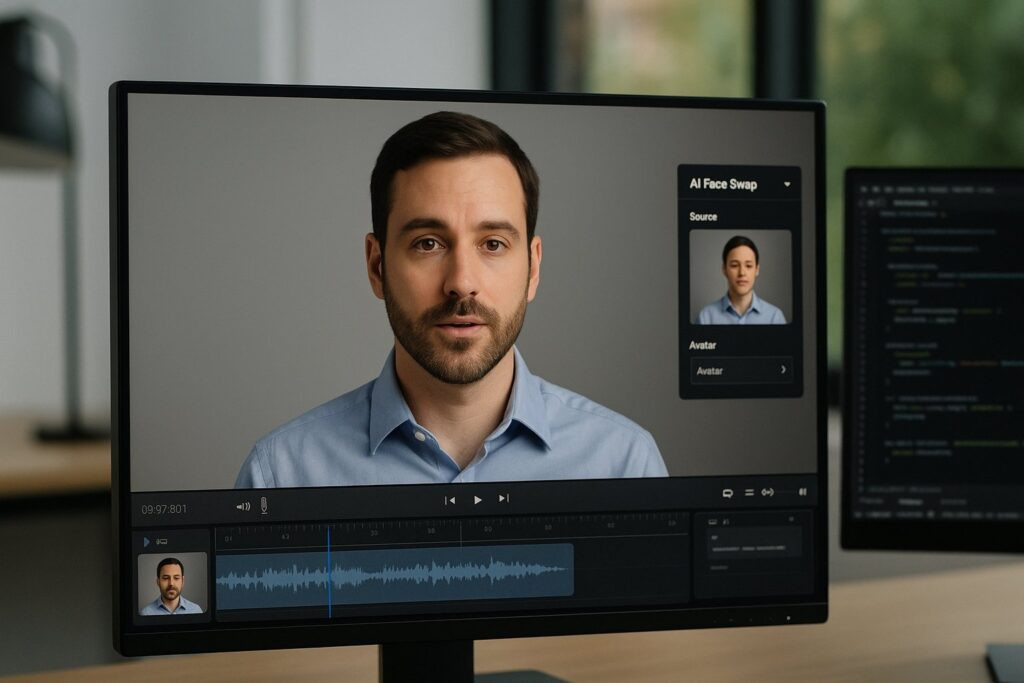Click the blue playhead marker on the timeline

(x=330, y=570)
